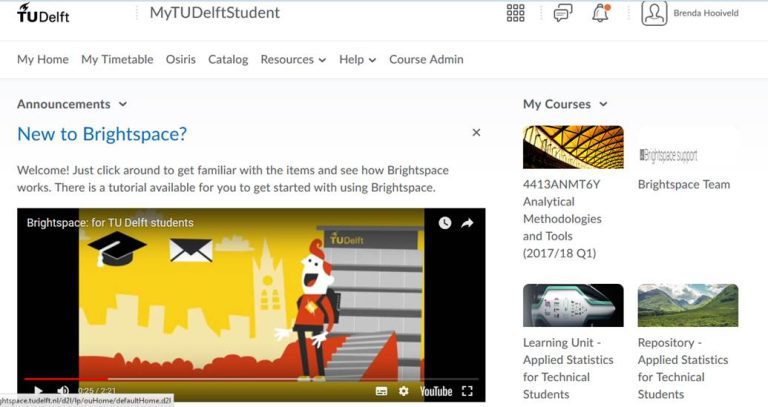Click the video share arrow icon
Screen dimensions: 768x407
coord(467,223)
